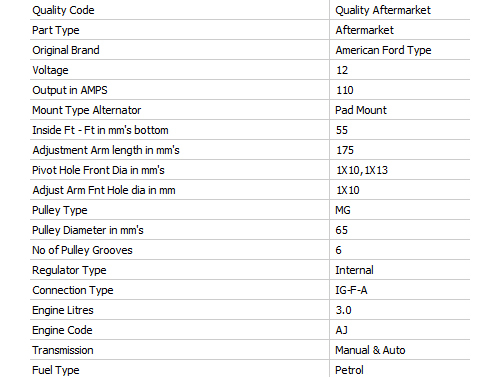Select the Quality Code row label
Screen dimensions: 501x377
tap(63, 10)
